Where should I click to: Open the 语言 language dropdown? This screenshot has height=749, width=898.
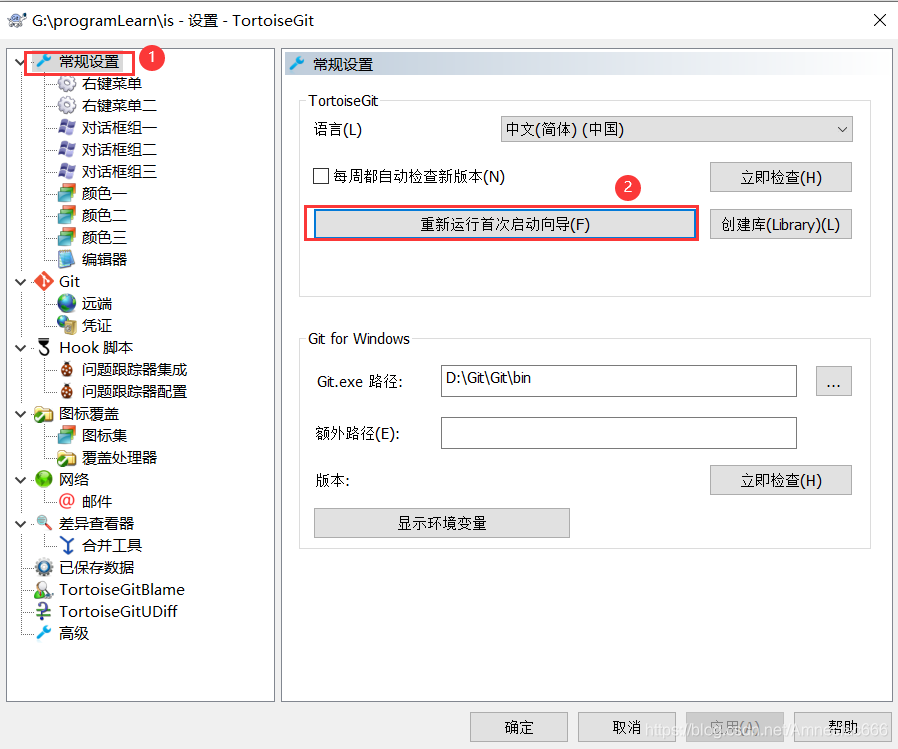(676, 129)
